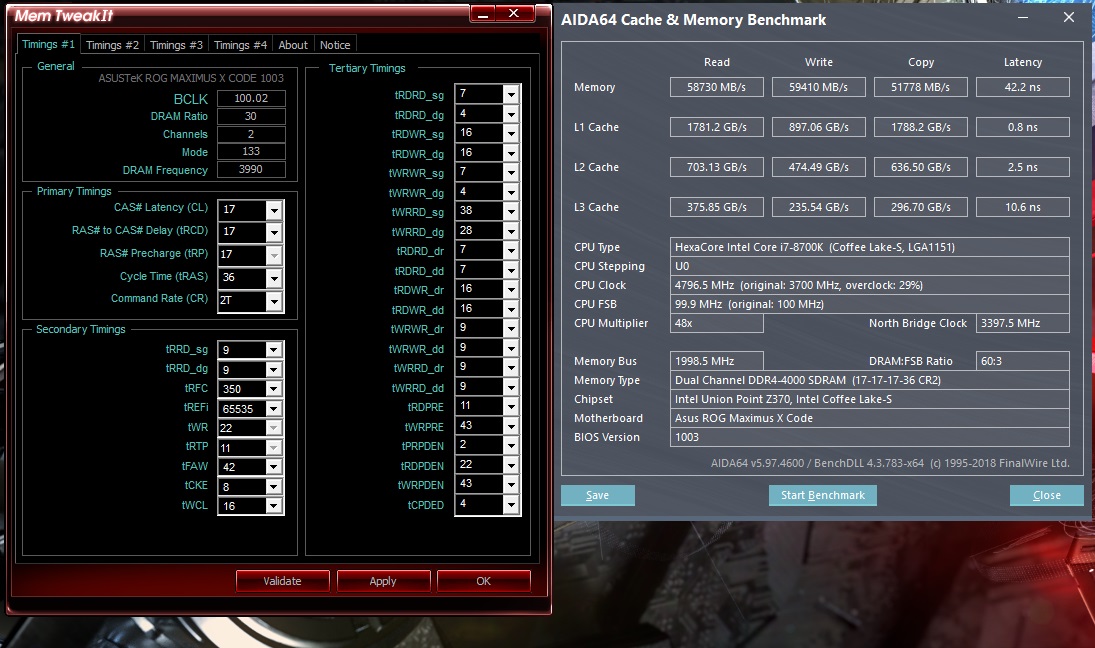Expand CAS# Latency (CL) dropdown
Screen dimensions: 1095x648
pyautogui.click(x=274, y=209)
